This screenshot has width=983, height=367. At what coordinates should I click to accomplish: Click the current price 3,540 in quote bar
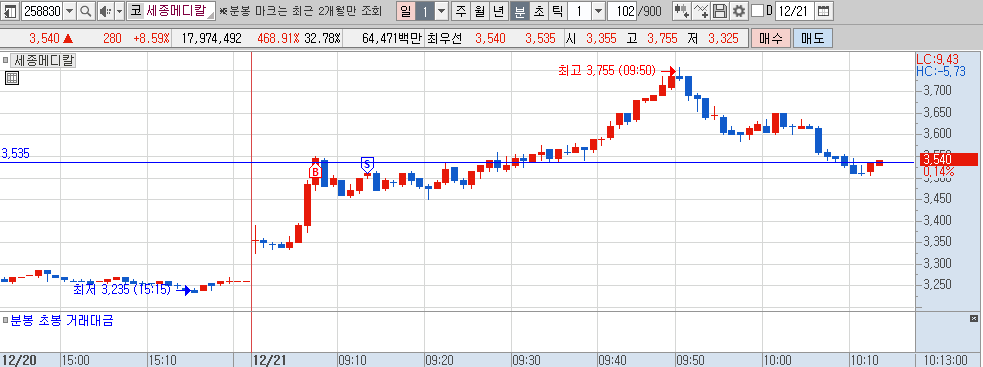pyautogui.click(x=44, y=38)
